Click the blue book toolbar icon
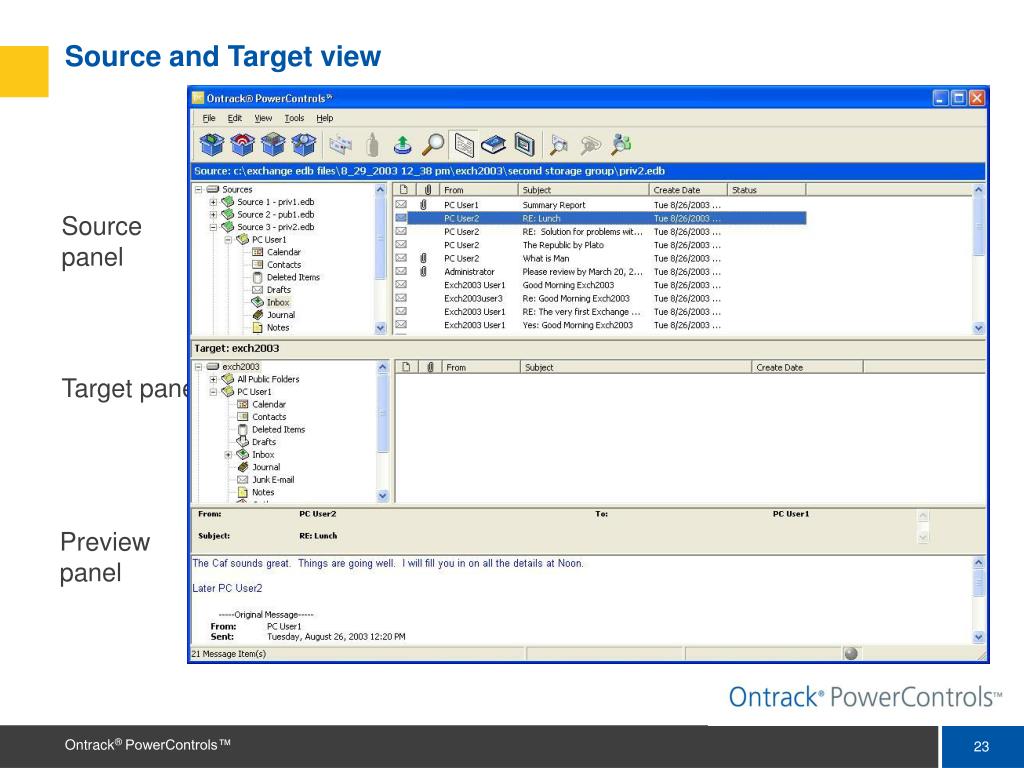The height and width of the screenshot is (768, 1024). [494, 144]
